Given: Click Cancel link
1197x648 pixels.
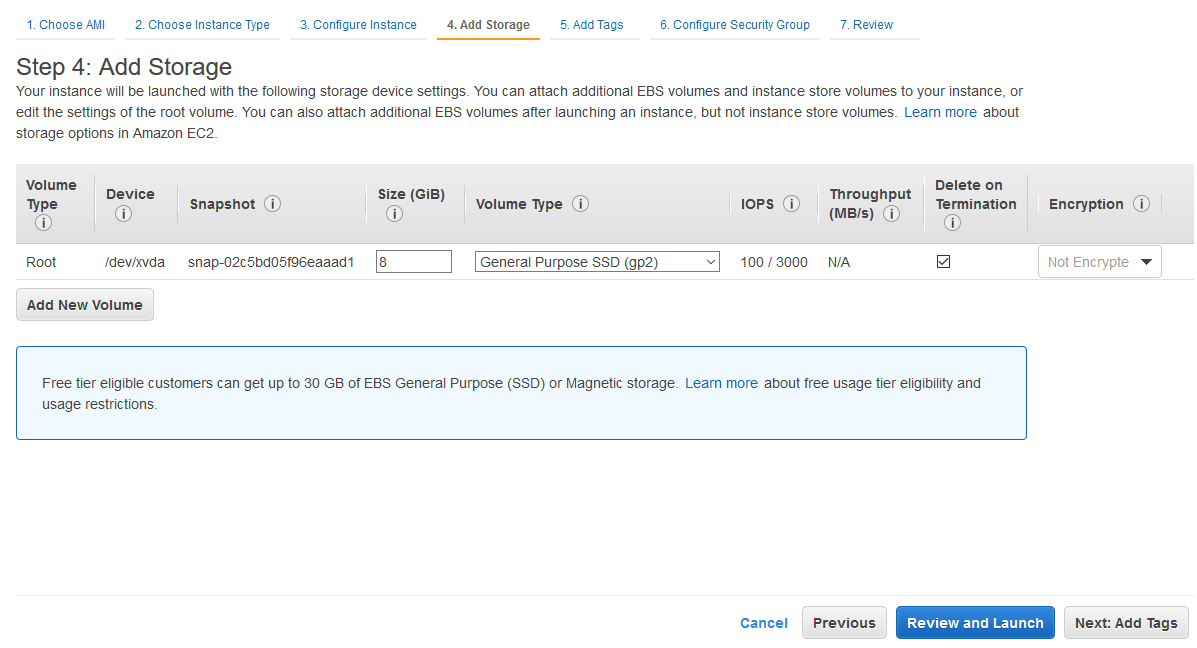Looking at the screenshot, I should pos(763,623).
